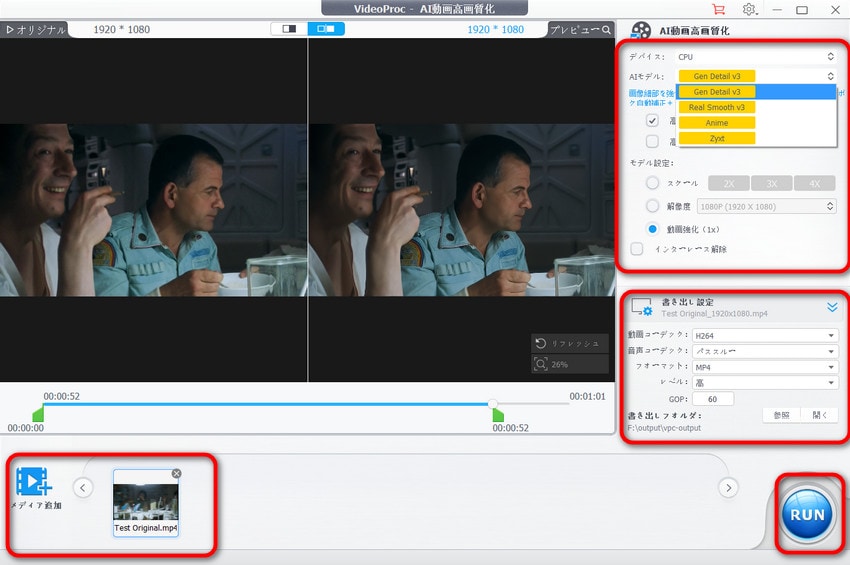Click the RUN button
This screenshot has width=850, height=565.
807,514
